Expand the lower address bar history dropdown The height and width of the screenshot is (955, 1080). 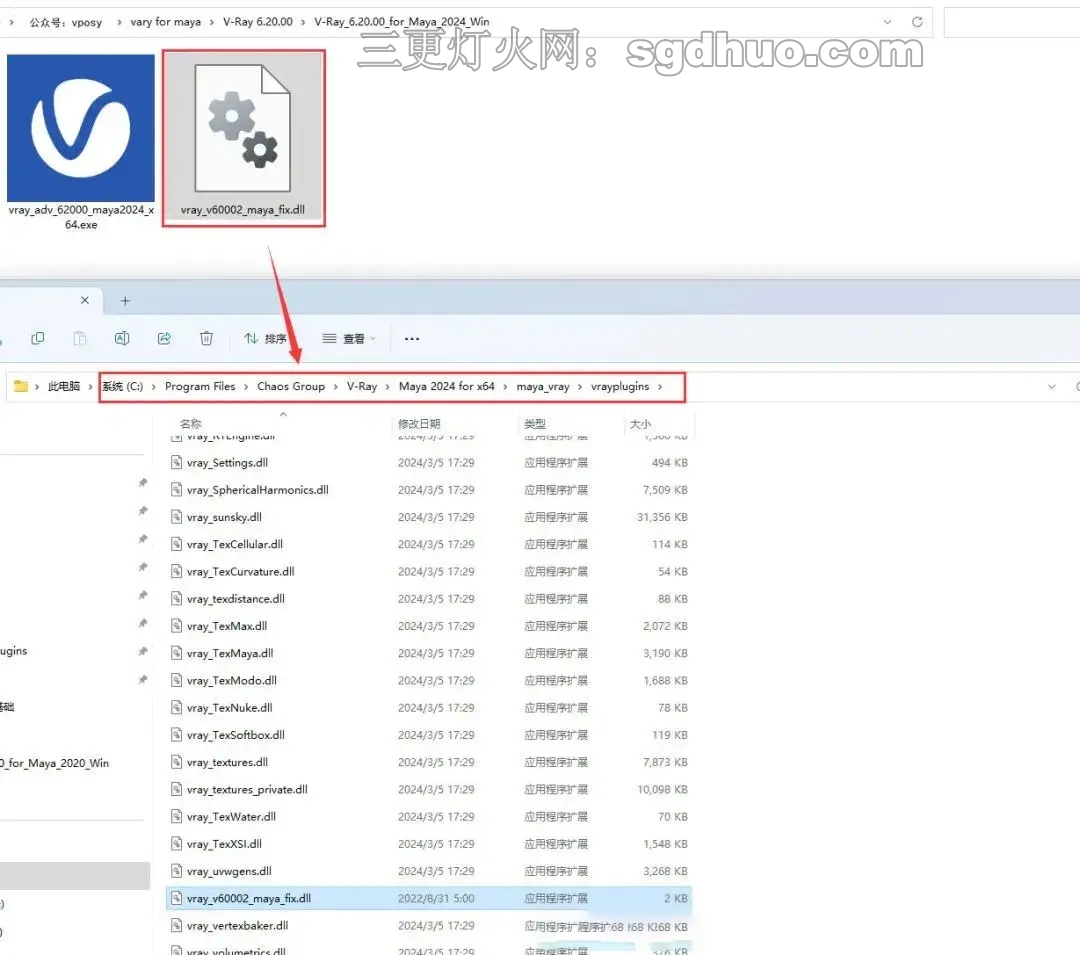pyautogui.click(x=1052, y=387)
